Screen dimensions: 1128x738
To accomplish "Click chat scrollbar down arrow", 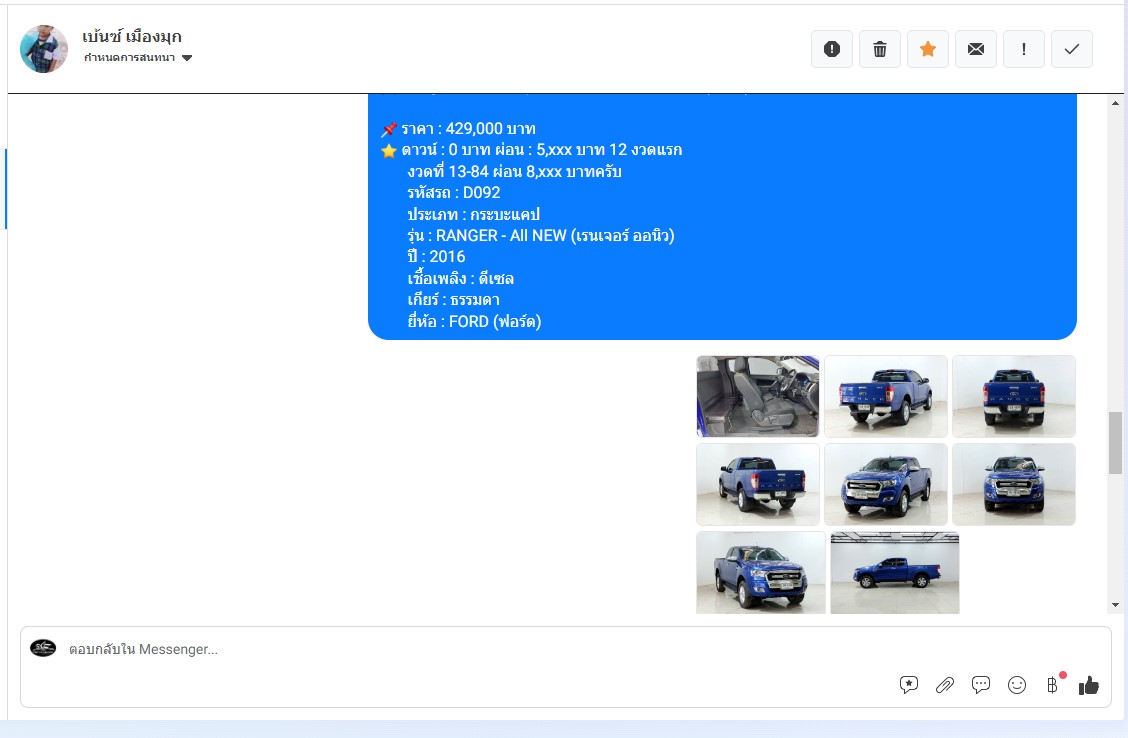I will point(1116,605).
